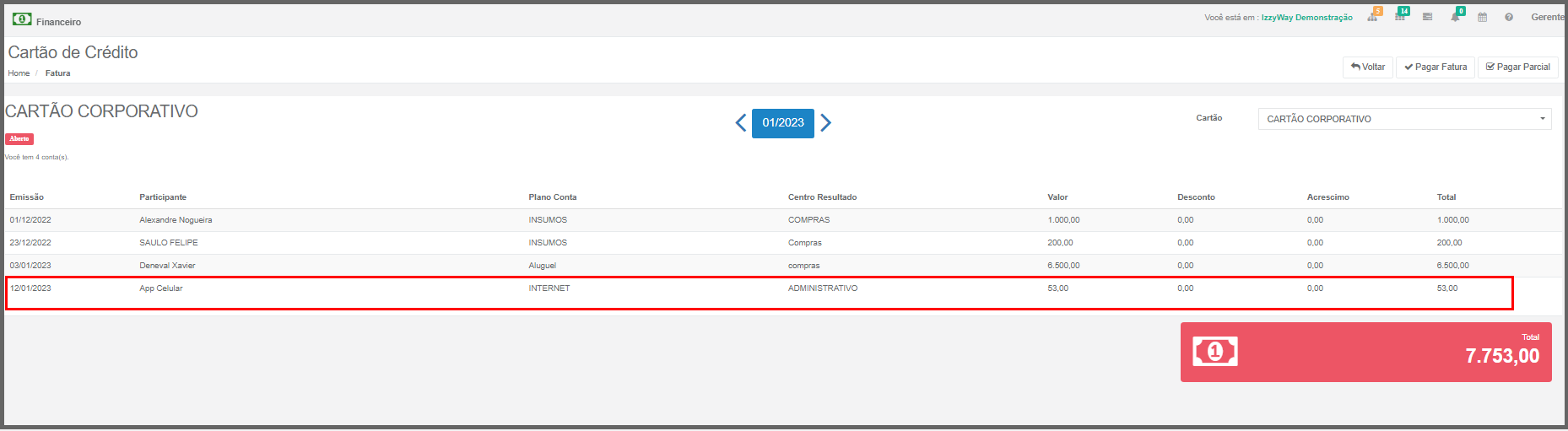Screen dimensions: 1568x431
Task: Click participant App Celular
Action: (x=161, y=288)
